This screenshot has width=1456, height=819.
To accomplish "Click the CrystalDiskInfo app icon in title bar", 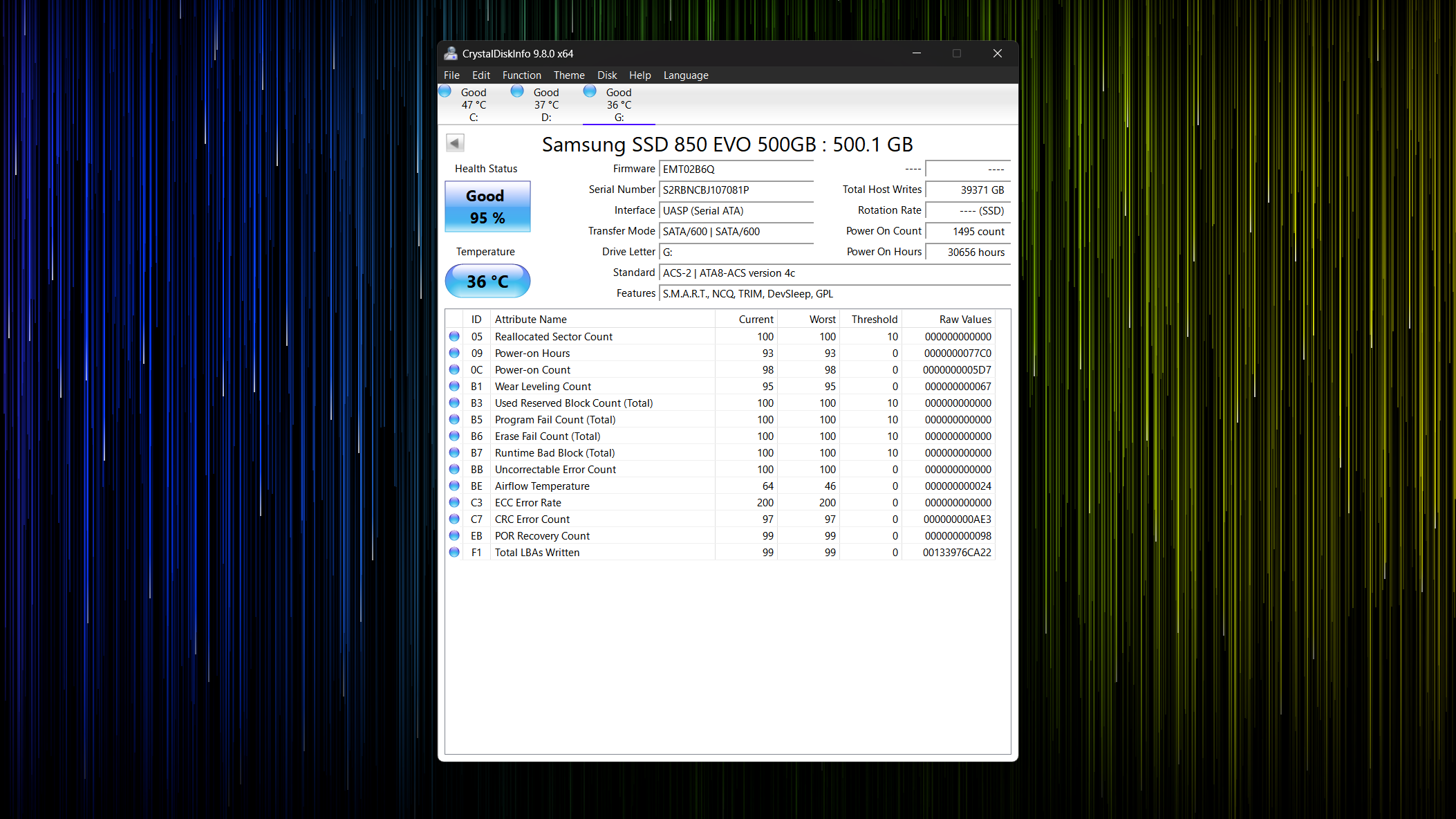I will tap(451, 53).
